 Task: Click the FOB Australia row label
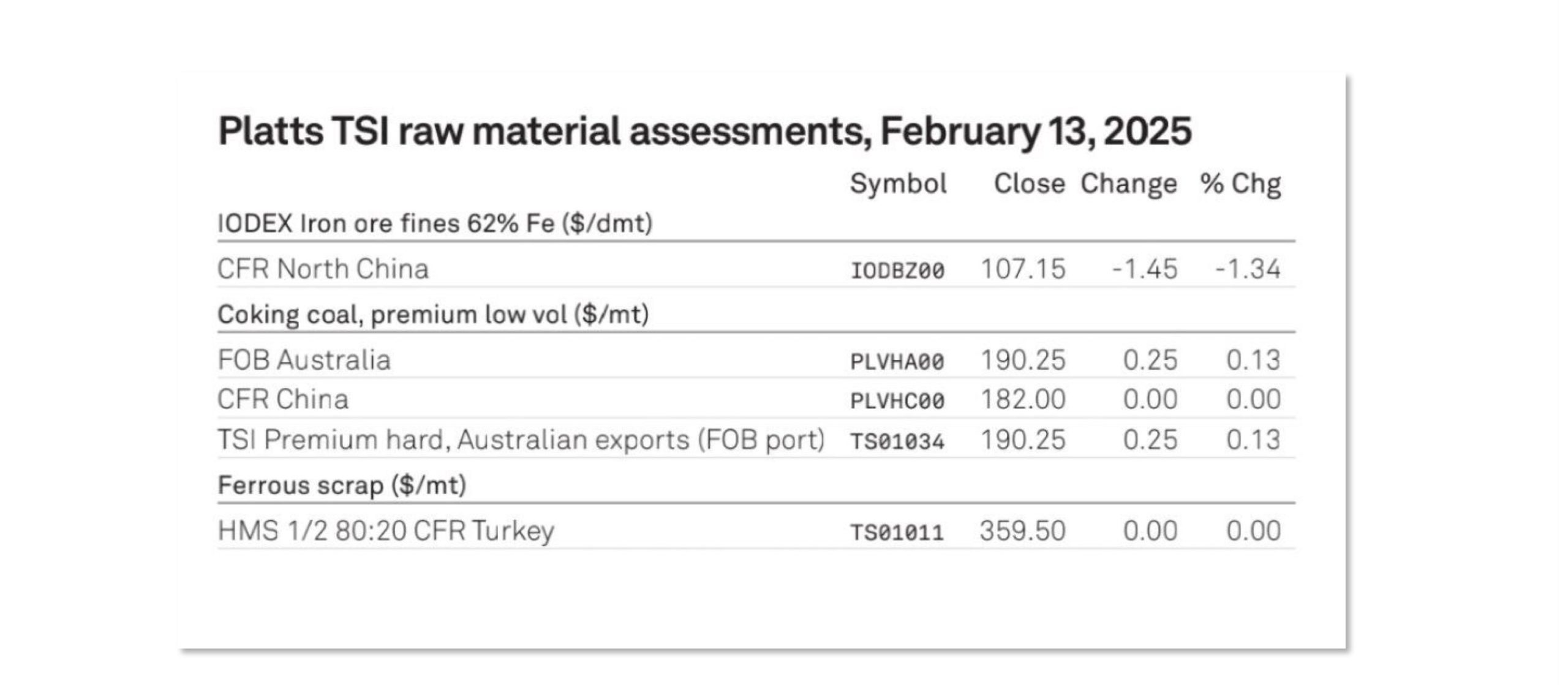(304, 360)
